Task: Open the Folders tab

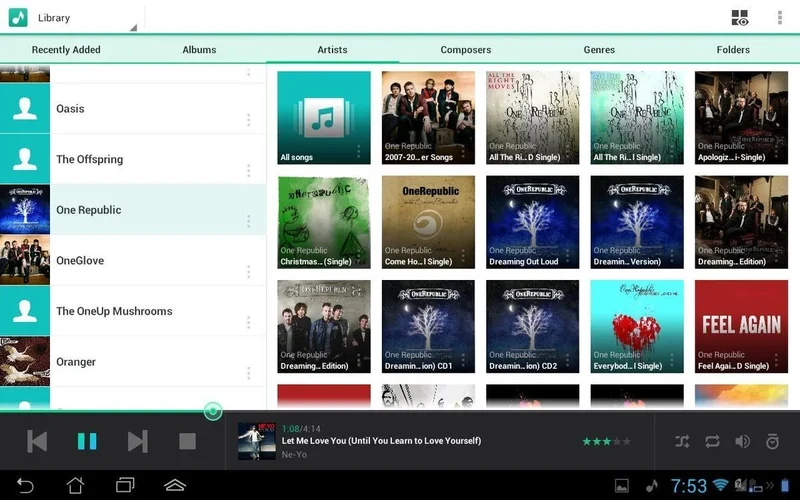Action: click(733, 49)
